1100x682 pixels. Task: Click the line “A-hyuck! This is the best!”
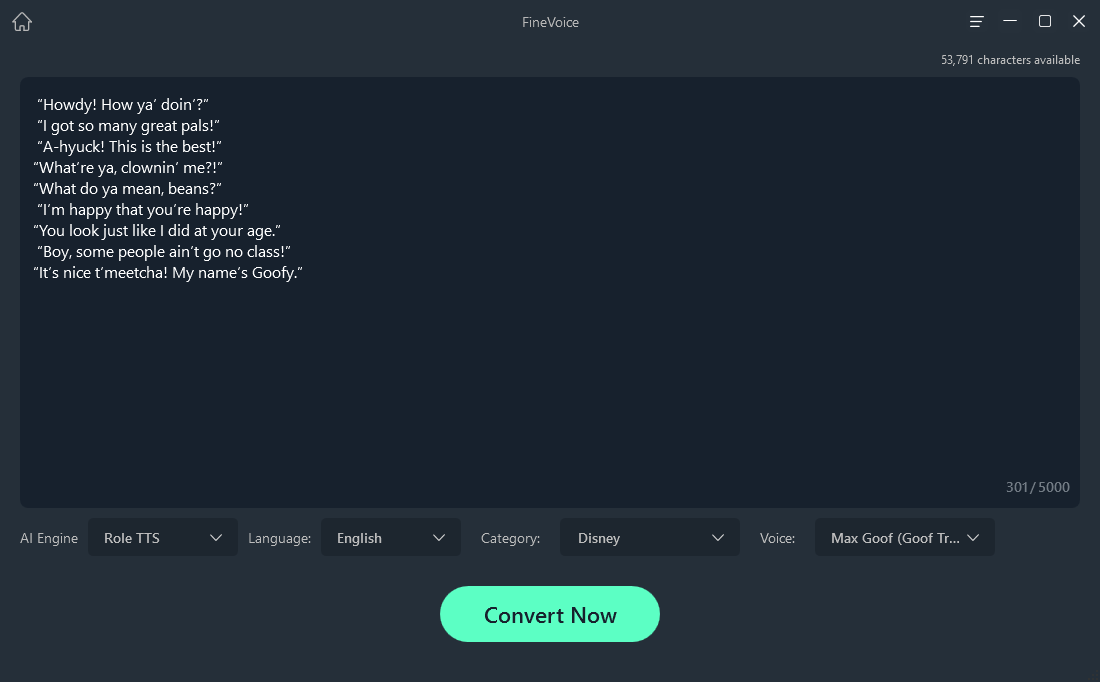tap(129, 147)
